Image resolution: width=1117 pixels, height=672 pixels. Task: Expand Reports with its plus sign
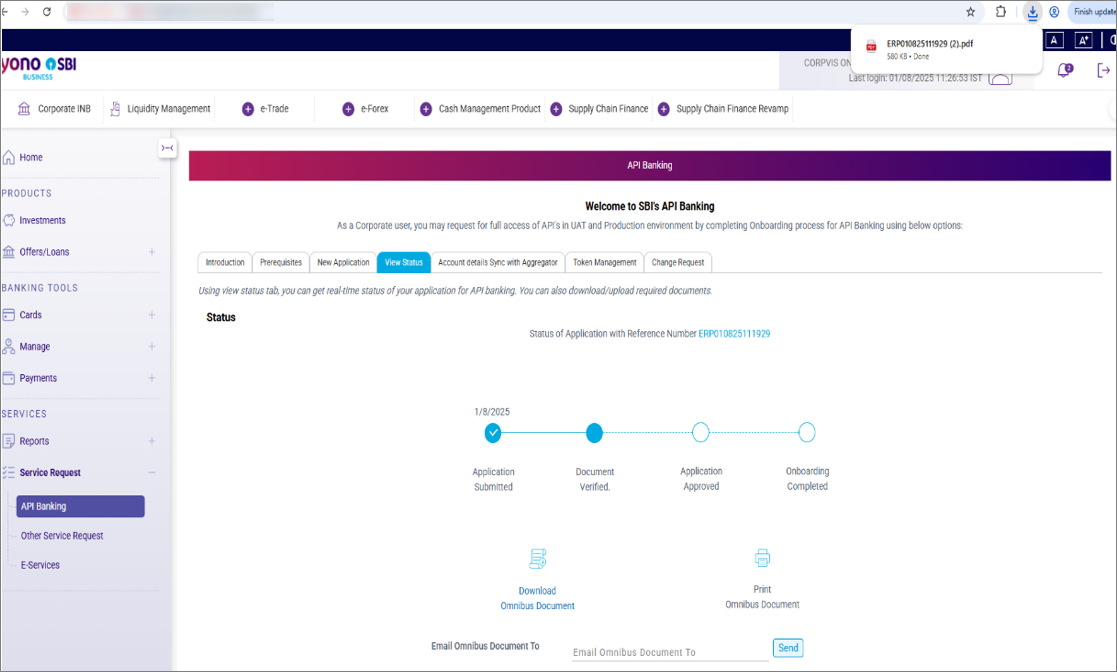point(152,441)
